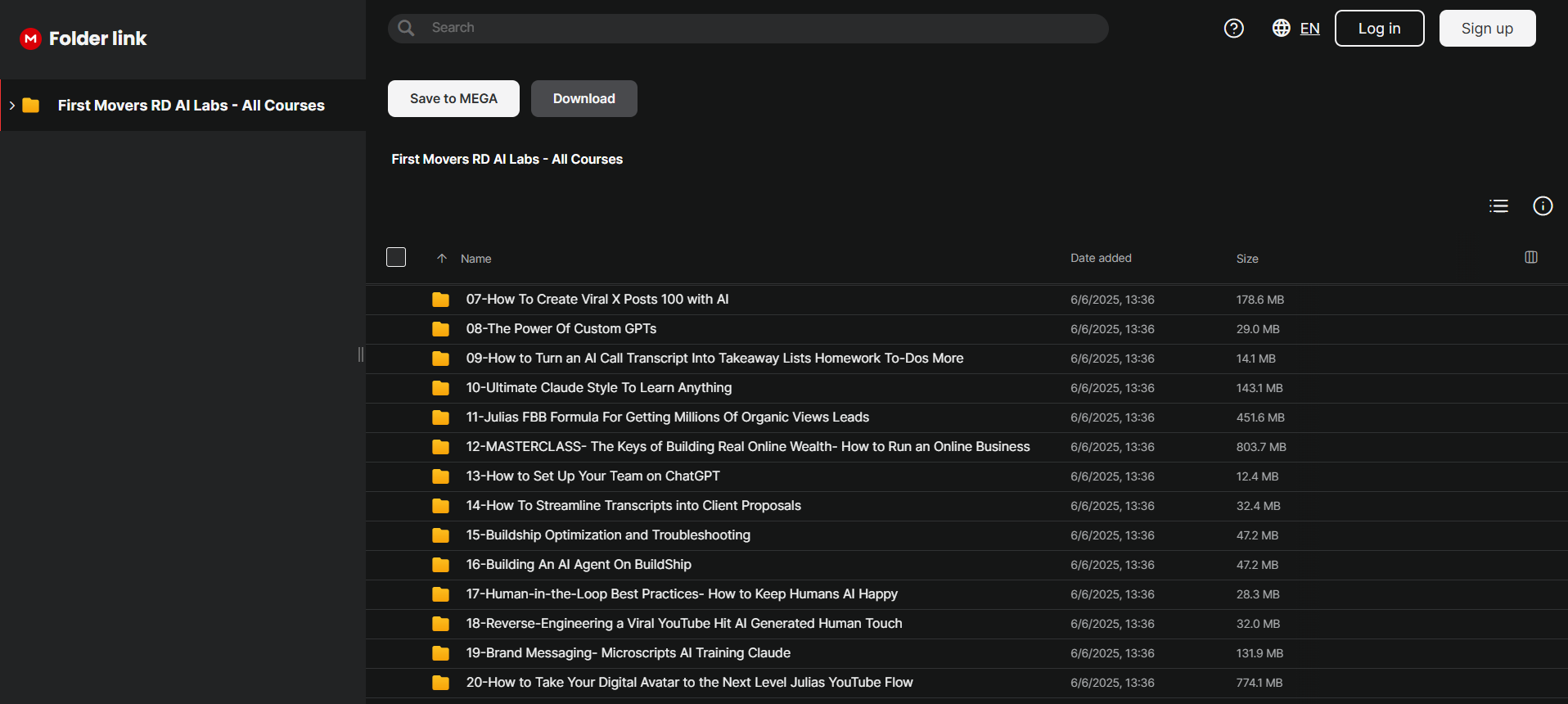Open the EN language selector
Image resolution: width=1568 pixels, height=704 pixels.
1309,29
